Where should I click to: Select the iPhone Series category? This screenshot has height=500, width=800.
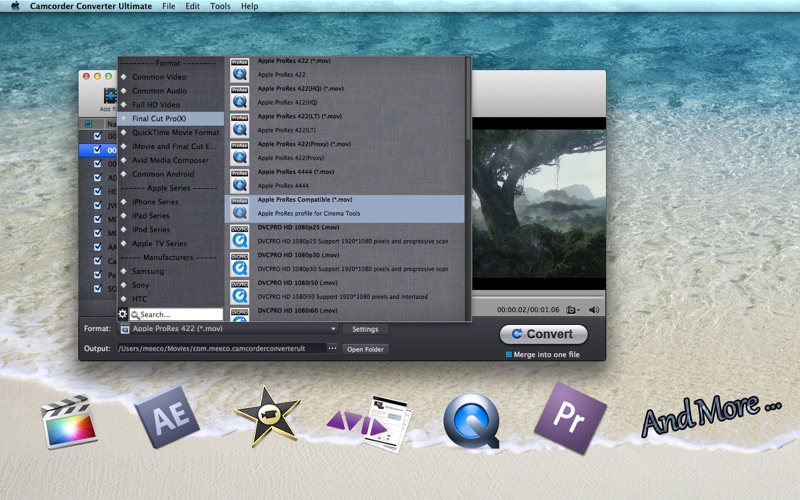[170, 202]
